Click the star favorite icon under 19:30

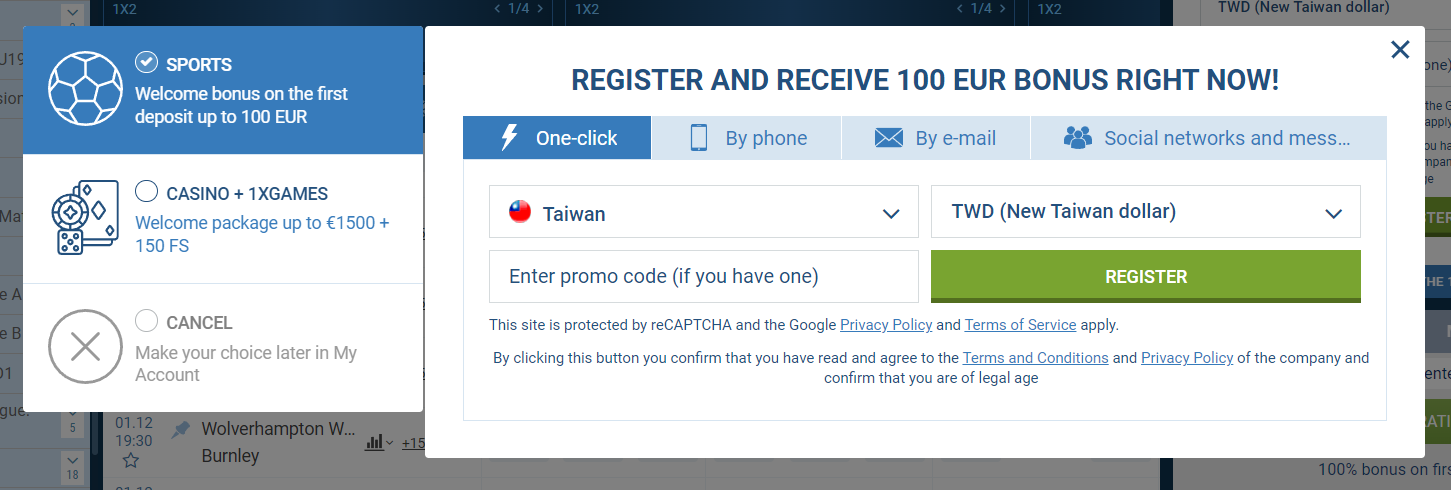click(x=131, y=460)
